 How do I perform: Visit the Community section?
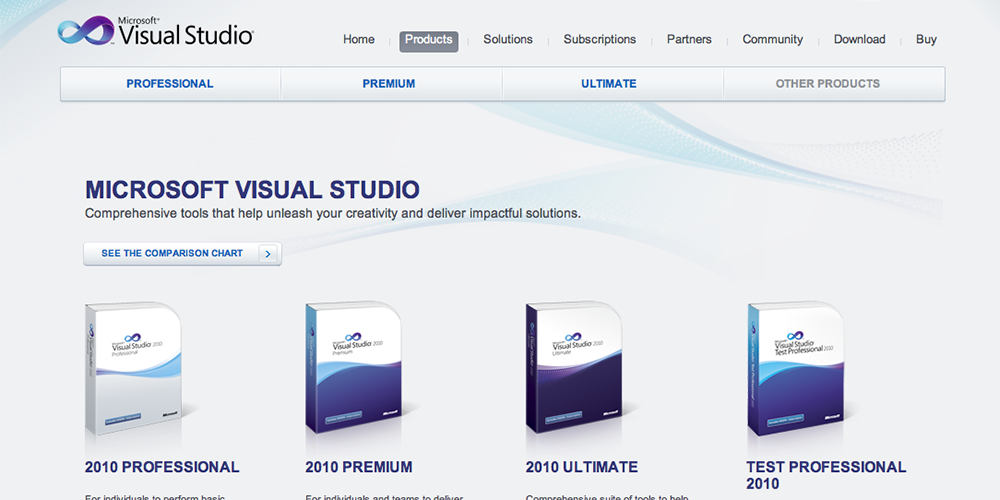click(772, 40)
